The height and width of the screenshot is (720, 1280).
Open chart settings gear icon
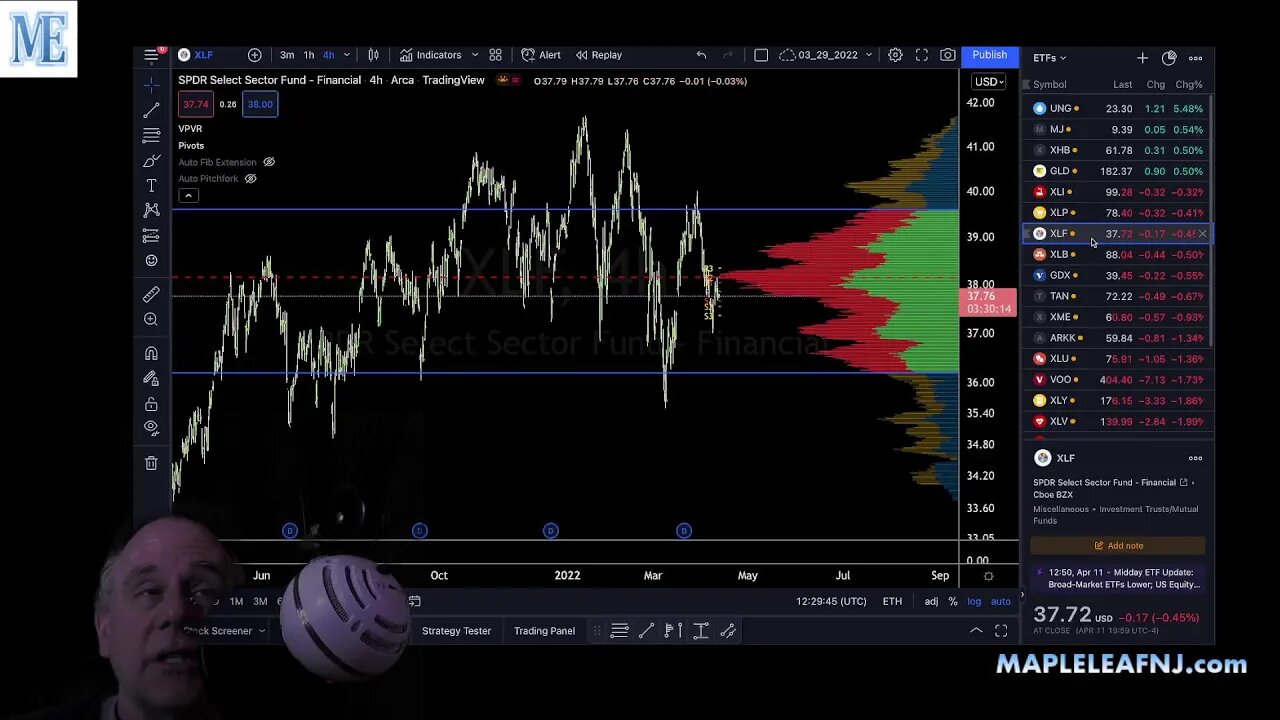[895, 55]
